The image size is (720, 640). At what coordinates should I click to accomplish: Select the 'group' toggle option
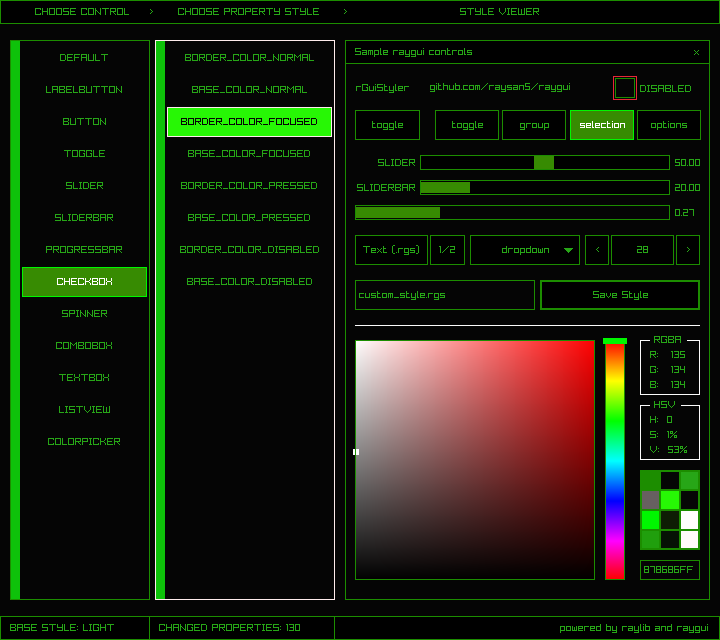pyautogui.click(x=534, y=125)
